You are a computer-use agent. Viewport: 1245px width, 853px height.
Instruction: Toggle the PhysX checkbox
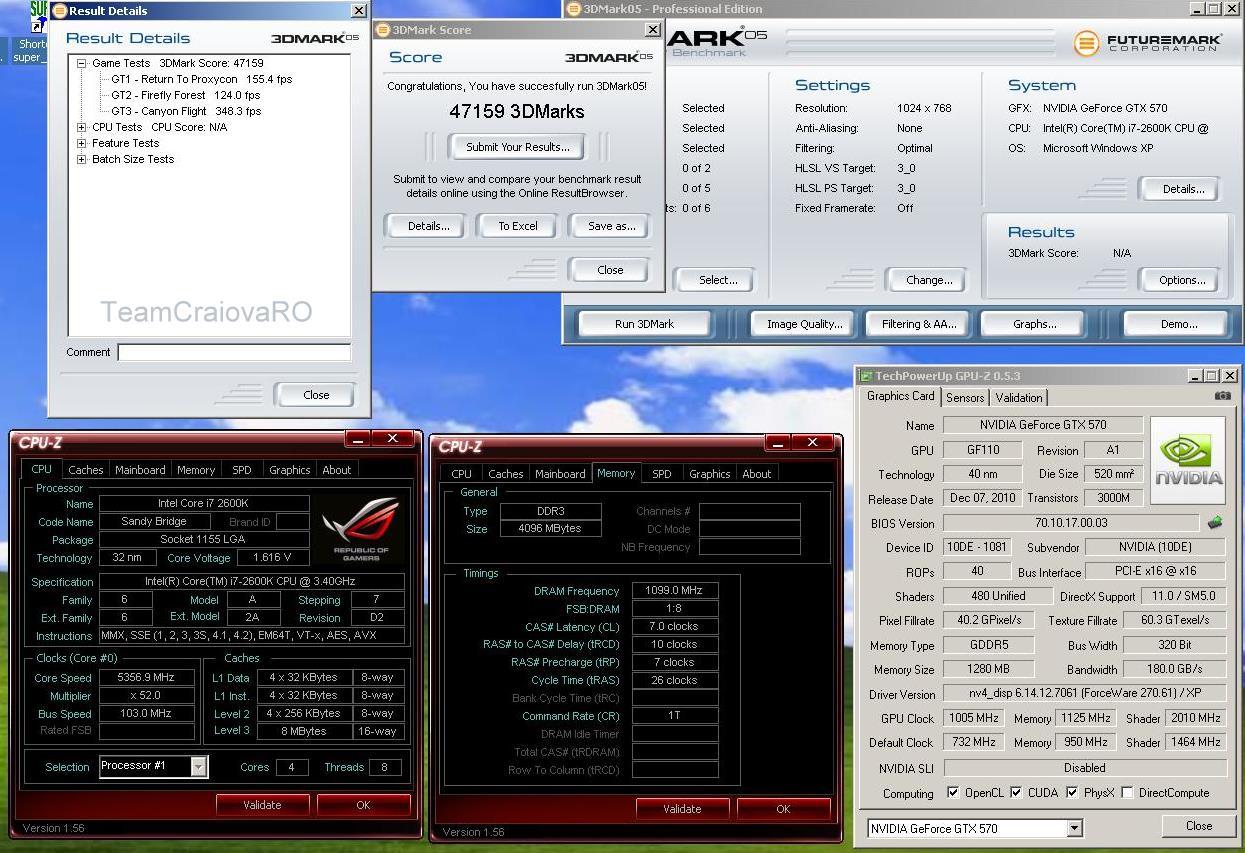1072,793
